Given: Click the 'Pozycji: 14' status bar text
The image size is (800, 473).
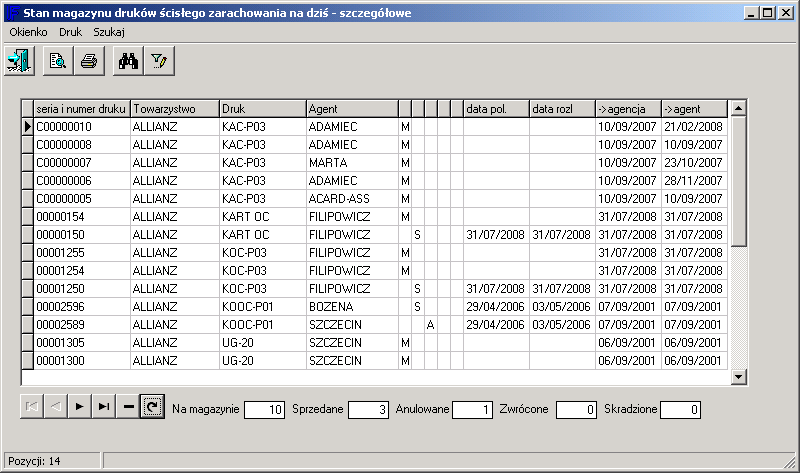Looking at the screenshot, I should tap(34, 461).
